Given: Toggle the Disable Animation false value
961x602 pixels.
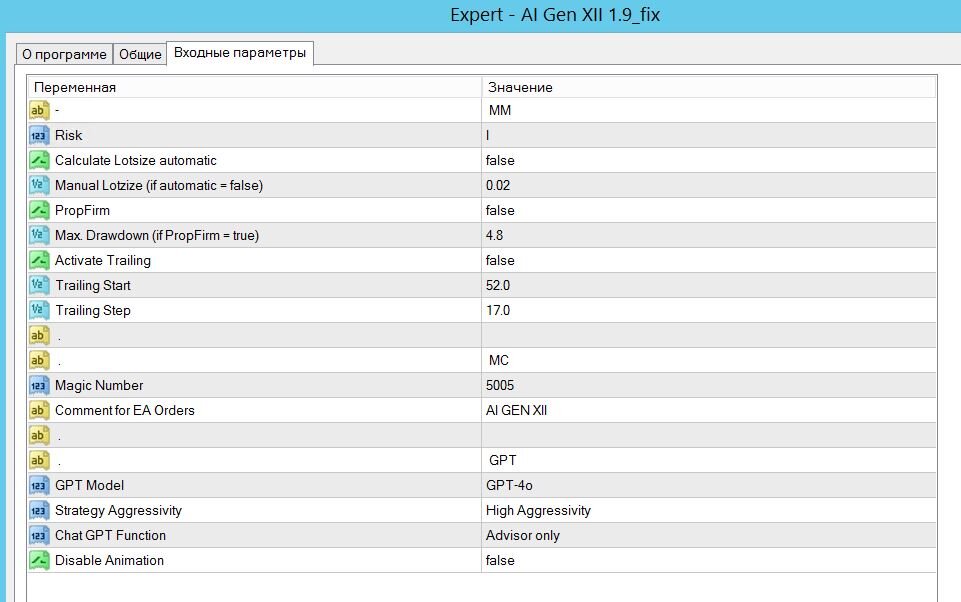Looking at the screenshot, I should (x=708, y=560).
